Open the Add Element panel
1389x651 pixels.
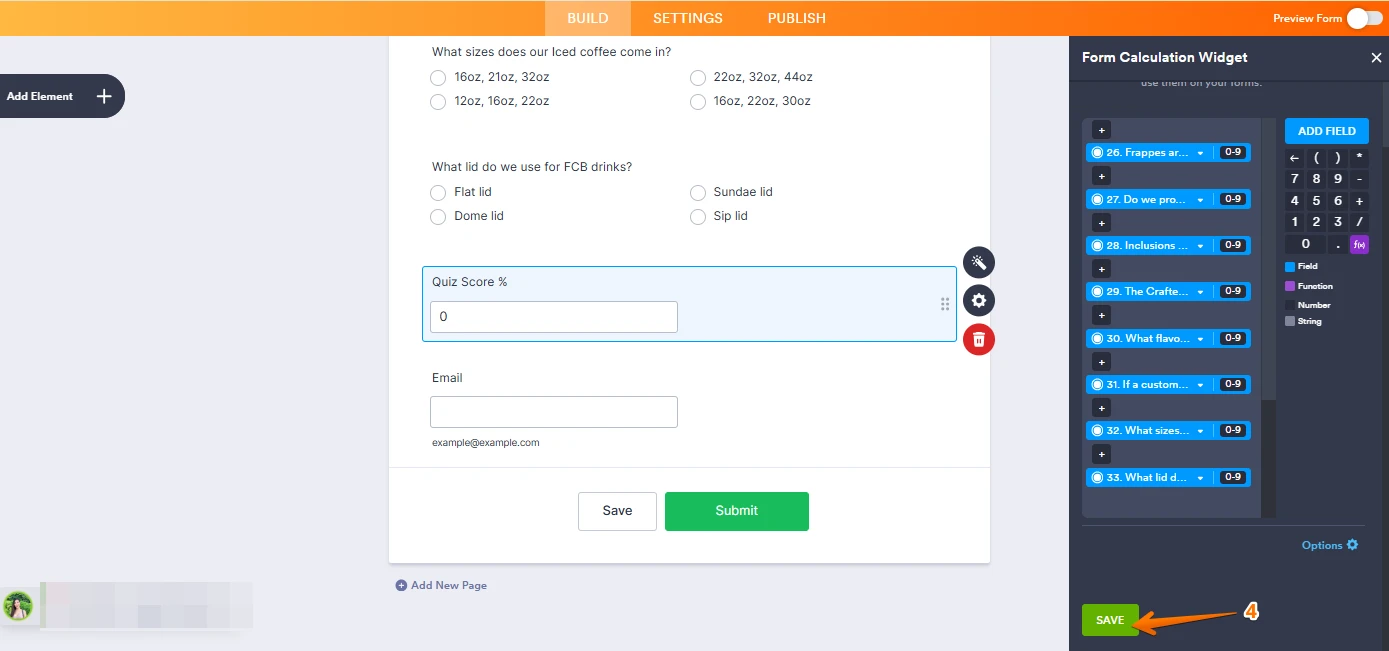pos(62,96)
